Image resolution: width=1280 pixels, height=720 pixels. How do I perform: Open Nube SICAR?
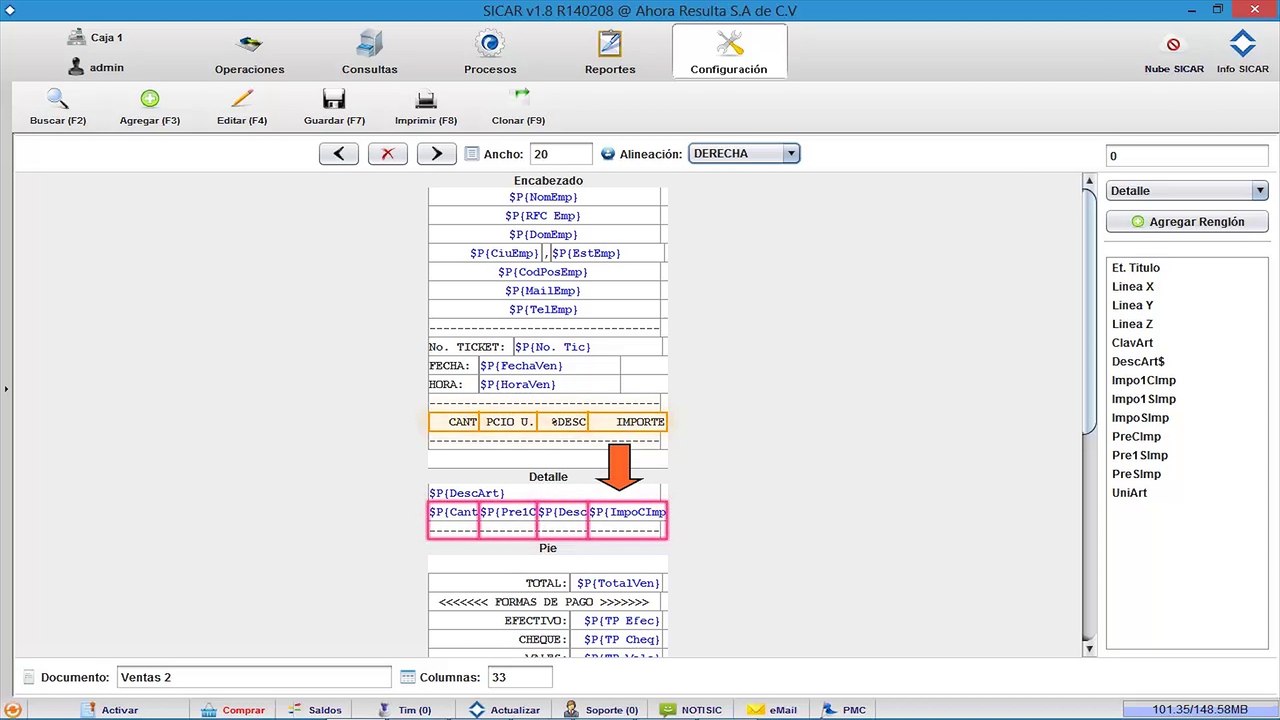coord(1174,54)
